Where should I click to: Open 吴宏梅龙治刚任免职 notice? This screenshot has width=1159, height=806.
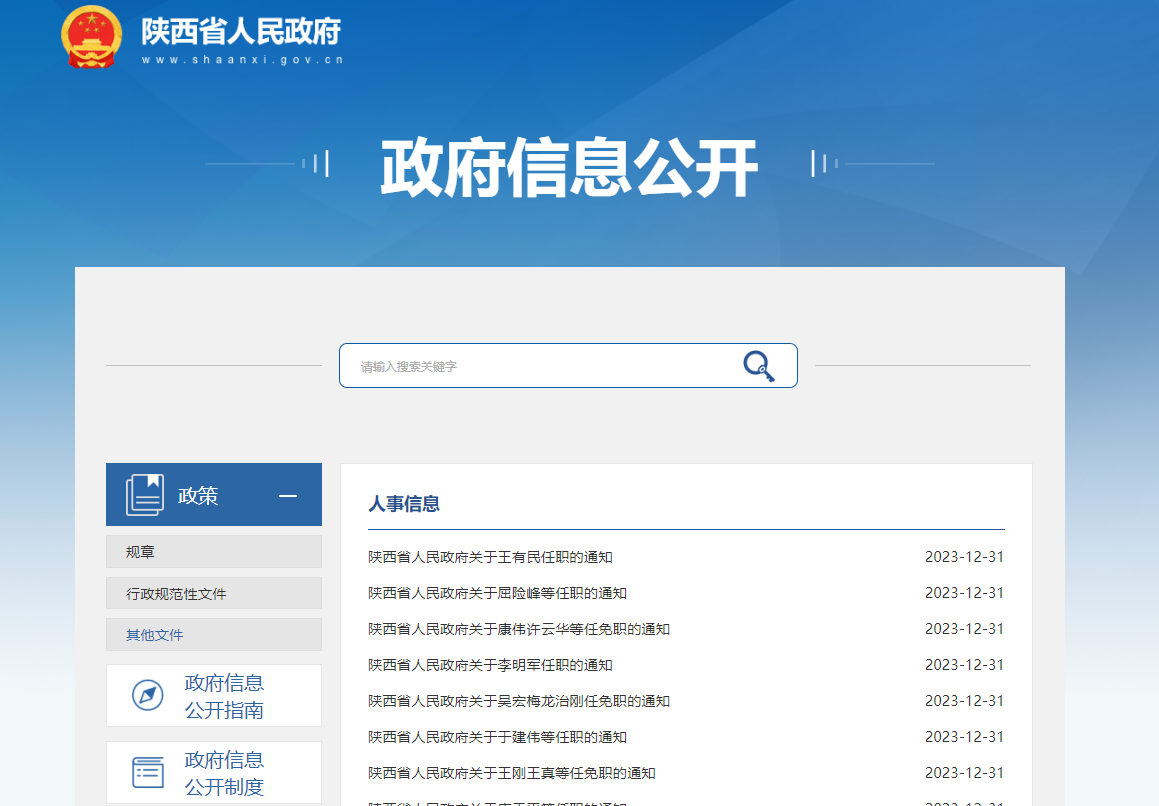point(518,701)
